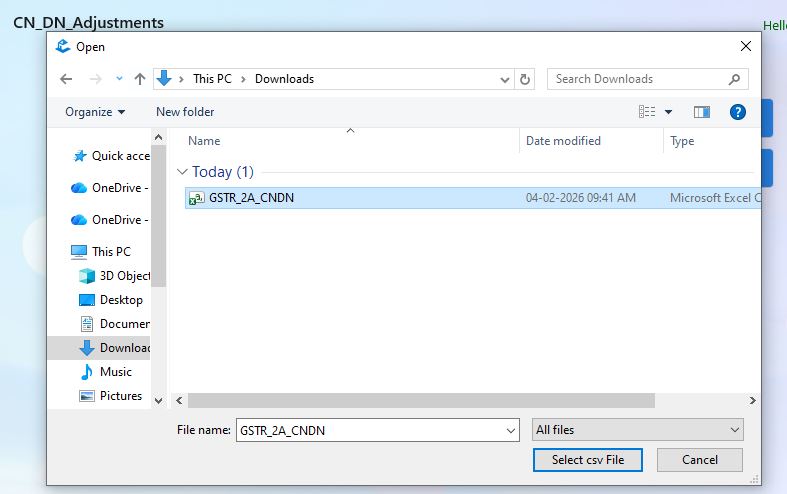Screen dimensions: 787x494
Task: Open the Recent locations dropdown arrow
Action: pyautogui.click(x=119, y=79)
